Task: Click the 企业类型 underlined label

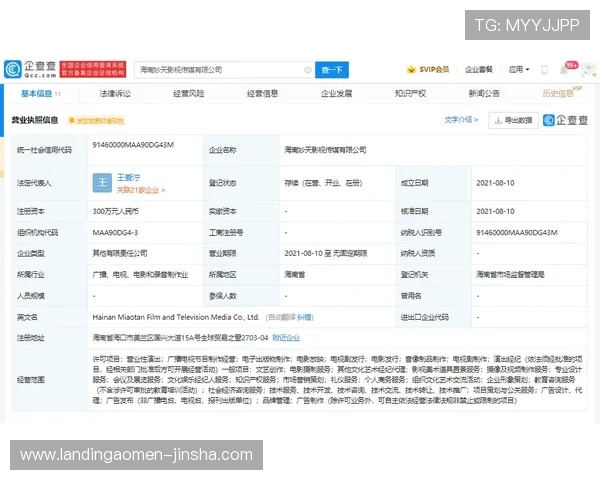Action: [31, 253]
